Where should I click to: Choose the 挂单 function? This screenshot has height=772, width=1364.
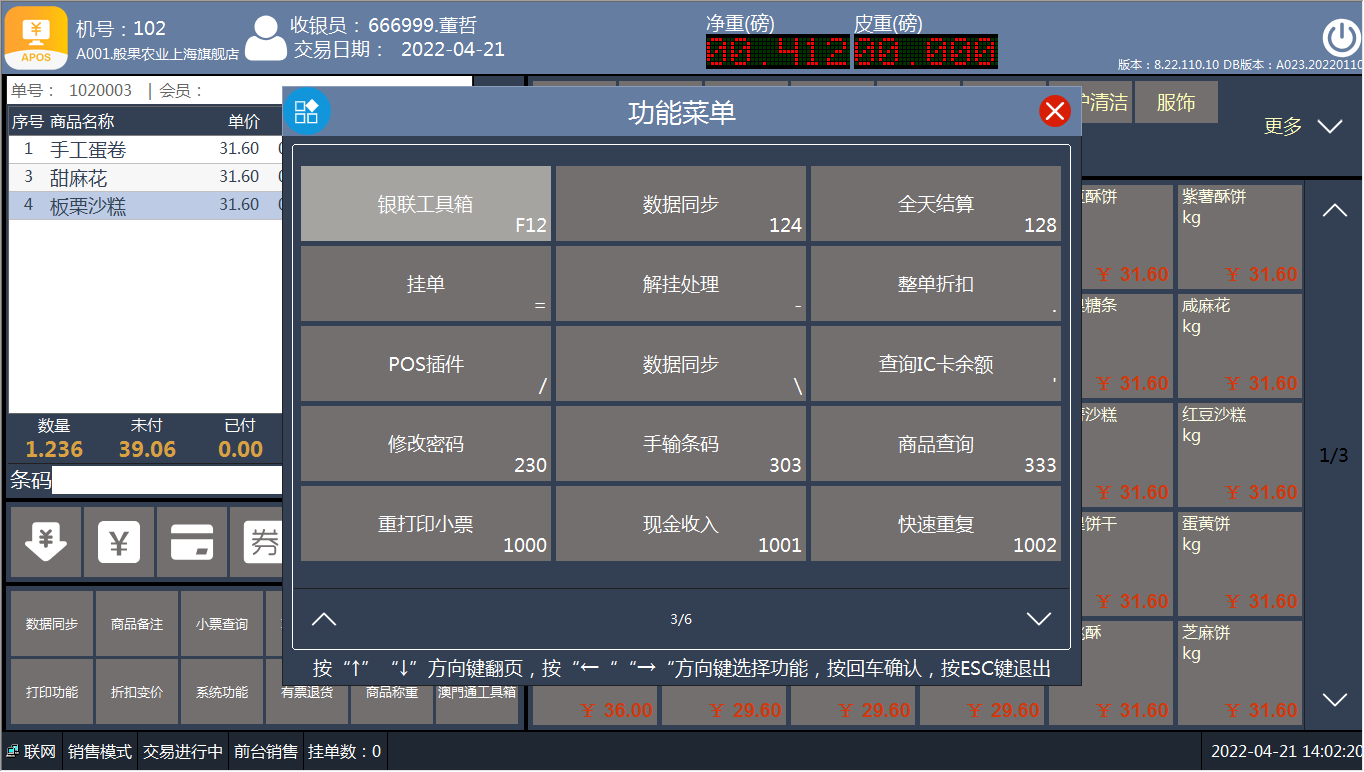[426, 284]
